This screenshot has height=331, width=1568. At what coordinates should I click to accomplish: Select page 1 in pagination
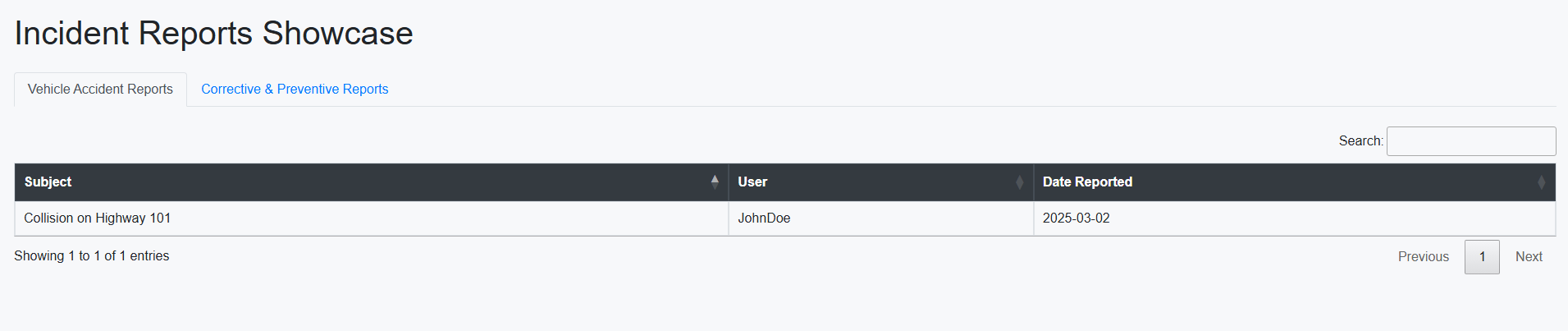tap(1482, 257)
